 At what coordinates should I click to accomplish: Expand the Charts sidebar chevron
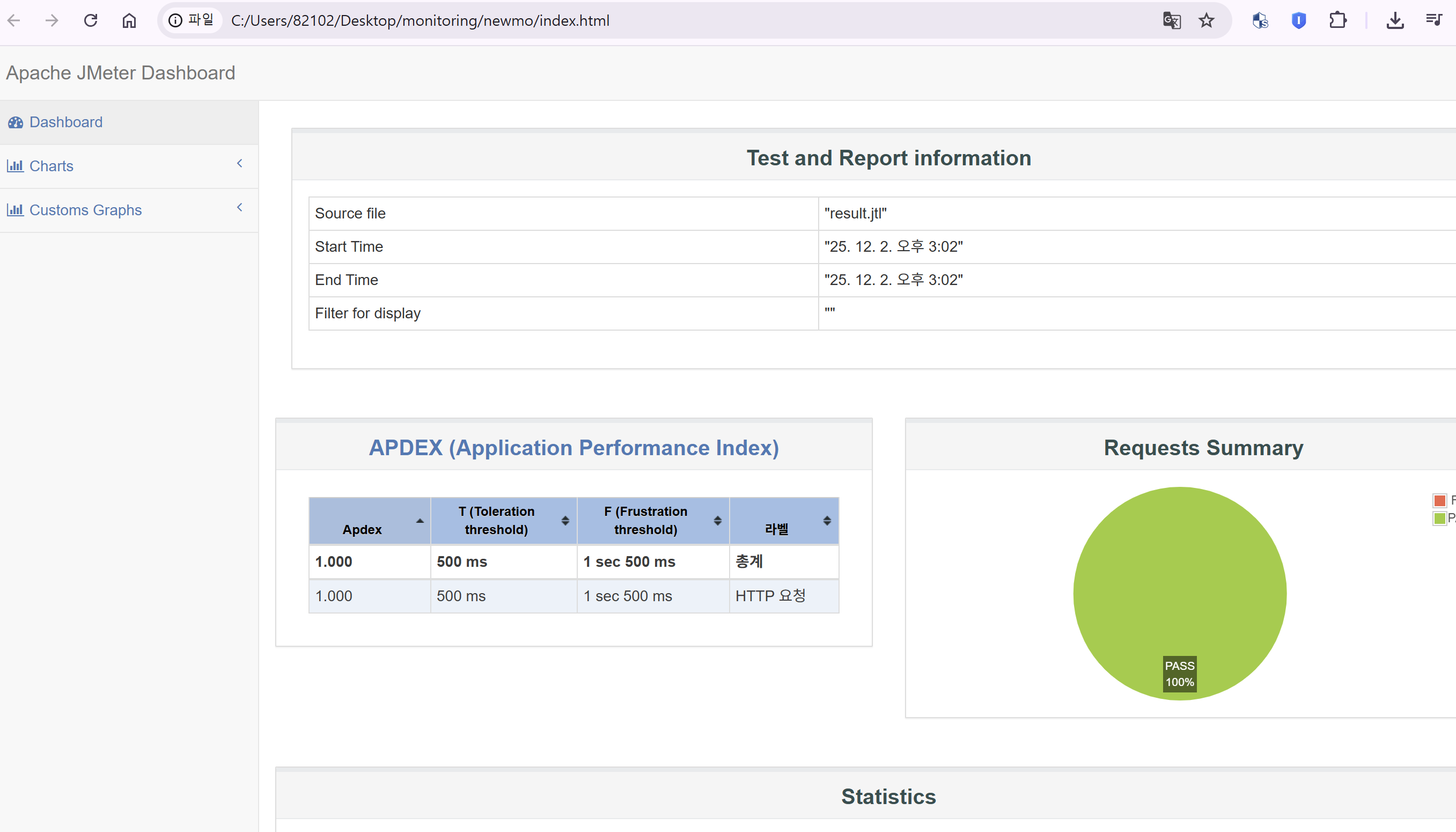[x=240, y=164]
